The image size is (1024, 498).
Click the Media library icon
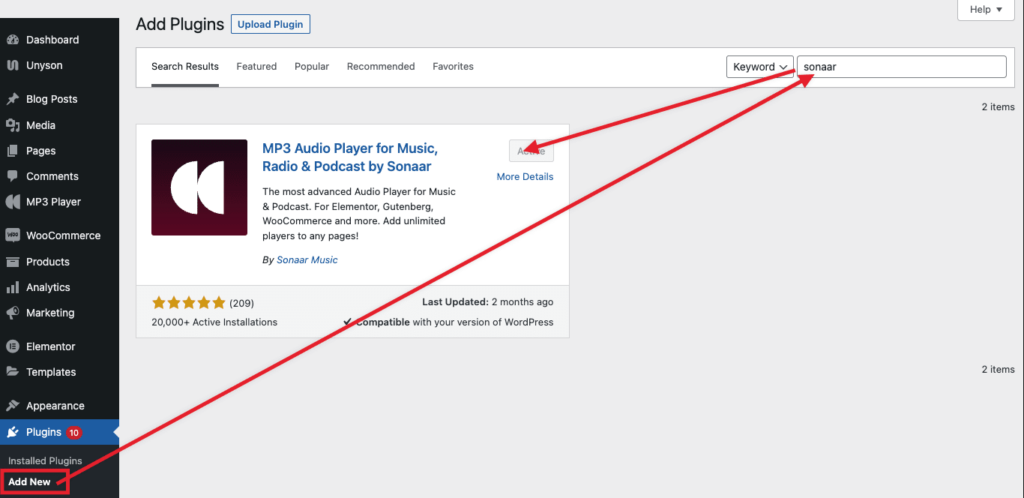tap(12, 125)
